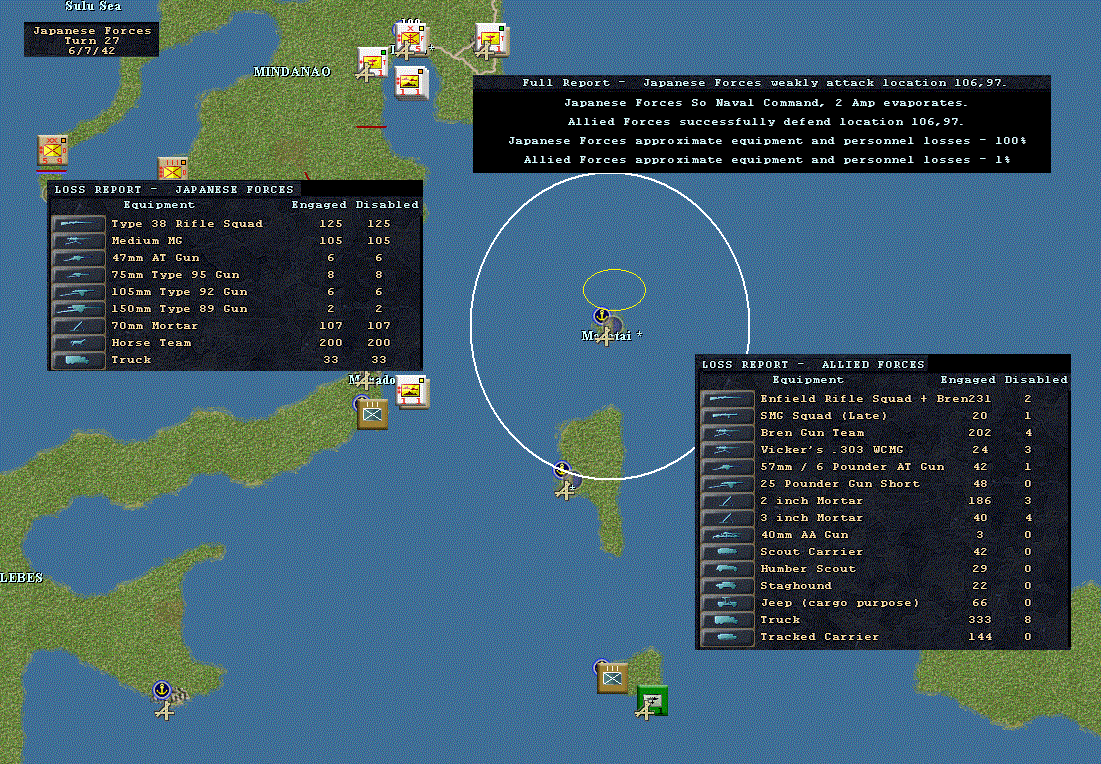Screen dimensions: 1101x764
Task: Click the Scout Carrier vehicle icon
Action: click(727, 552)
